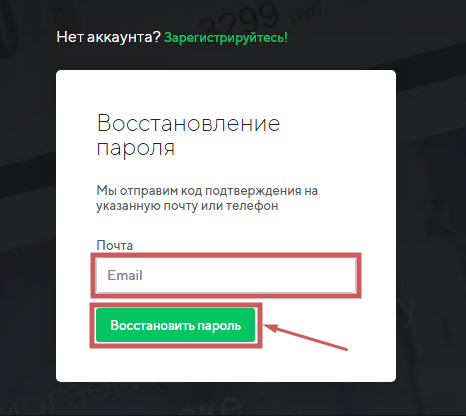Click the word "Восстановление" in the title
The image size is (466, 416).
click(x=188, y=123)
